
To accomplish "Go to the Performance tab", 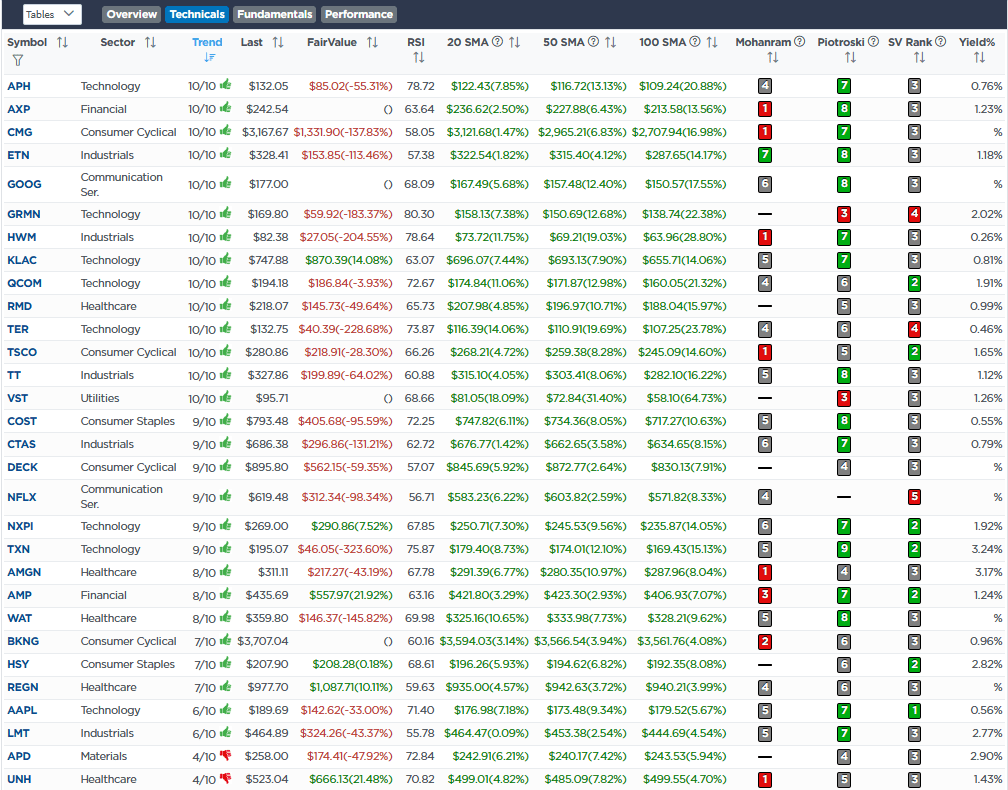I will tap(359, 14).
